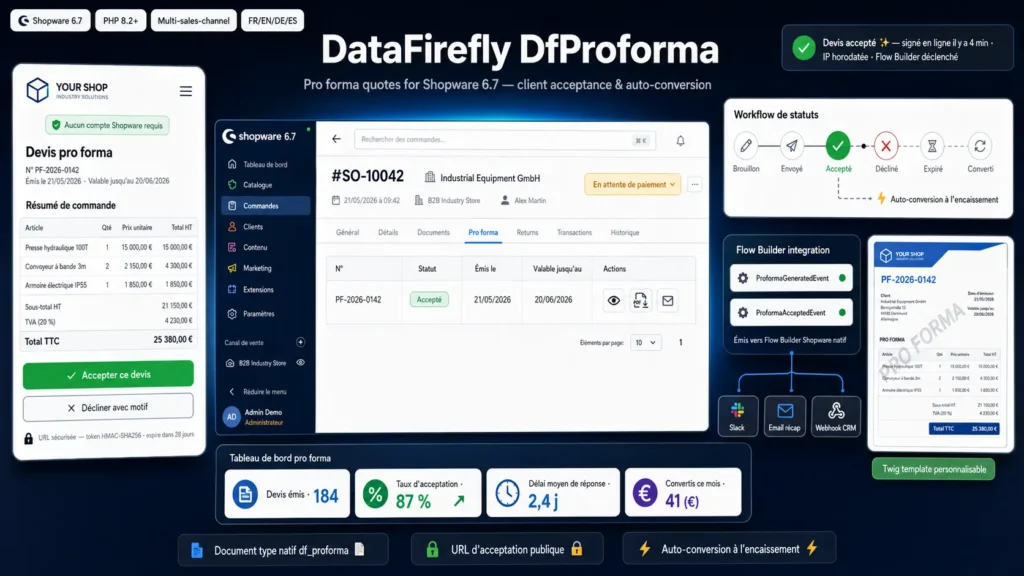Click the Converti refresh status icon
Viewport: 1024px width, 576px height.
click(980, 146)
